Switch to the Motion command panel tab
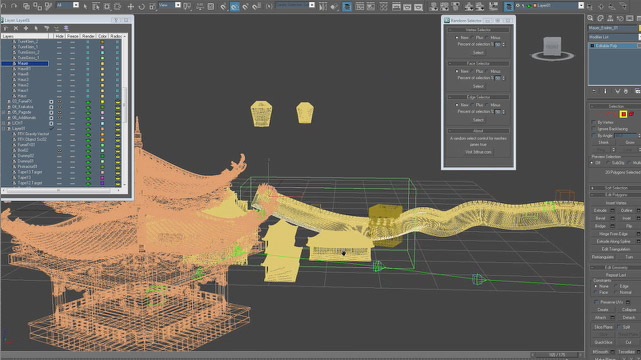 [x=620, y=18]
